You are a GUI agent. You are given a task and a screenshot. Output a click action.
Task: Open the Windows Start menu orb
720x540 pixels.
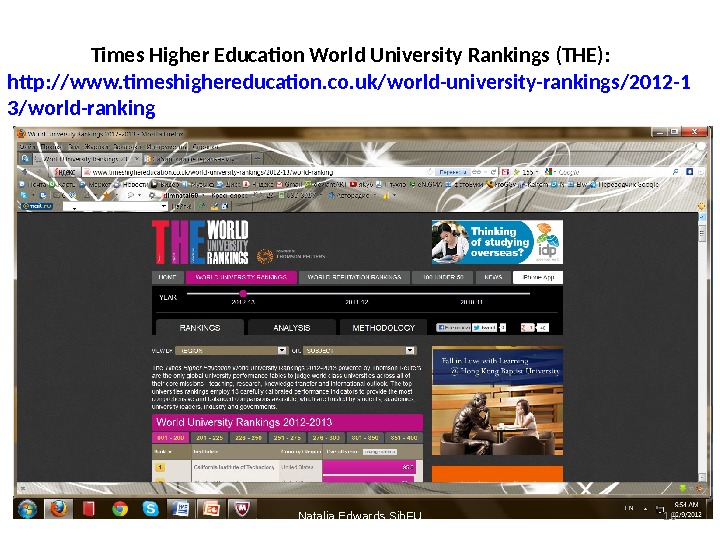[27, 509]
